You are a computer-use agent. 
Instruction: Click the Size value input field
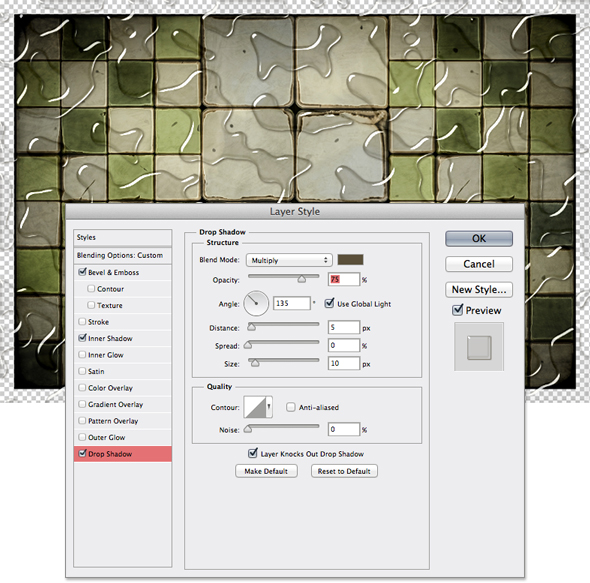[344, 363]
